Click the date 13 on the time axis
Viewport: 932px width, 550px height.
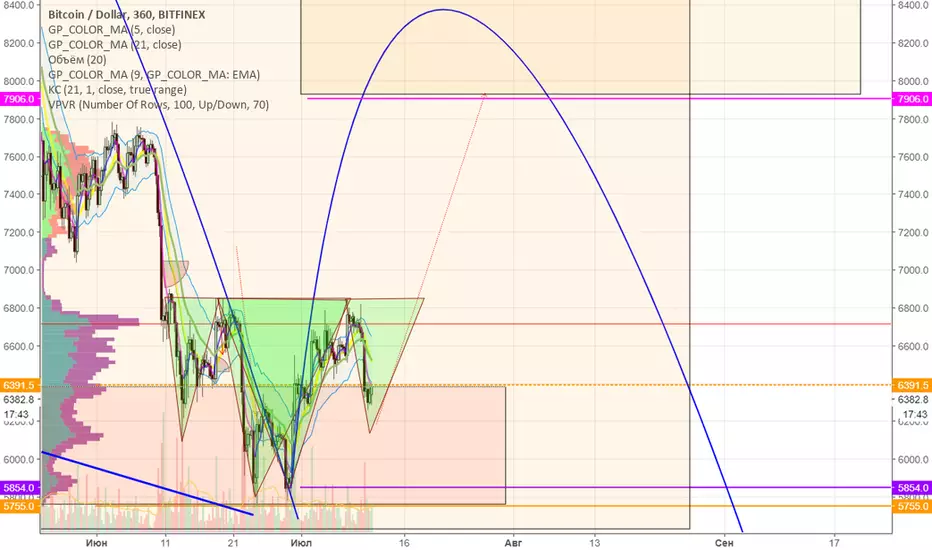tap(594, 543)
